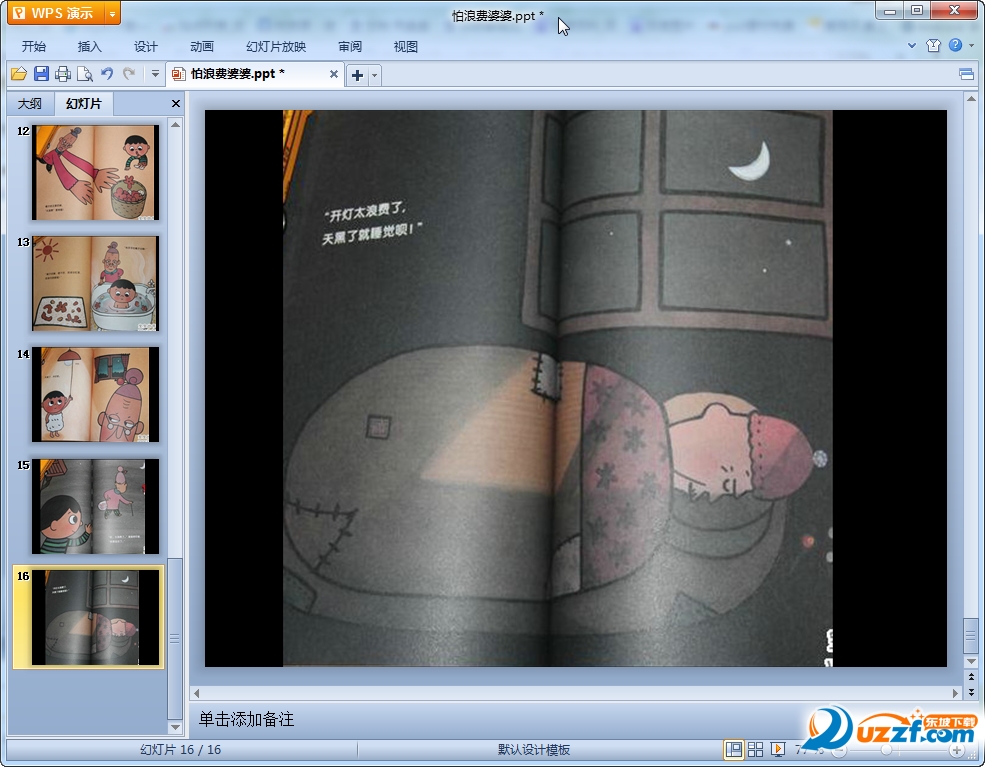The height and width of the screenshot is (767, 985).
Task: Click the horizontal scroll right arrow
Action: [x=955, y=693]
